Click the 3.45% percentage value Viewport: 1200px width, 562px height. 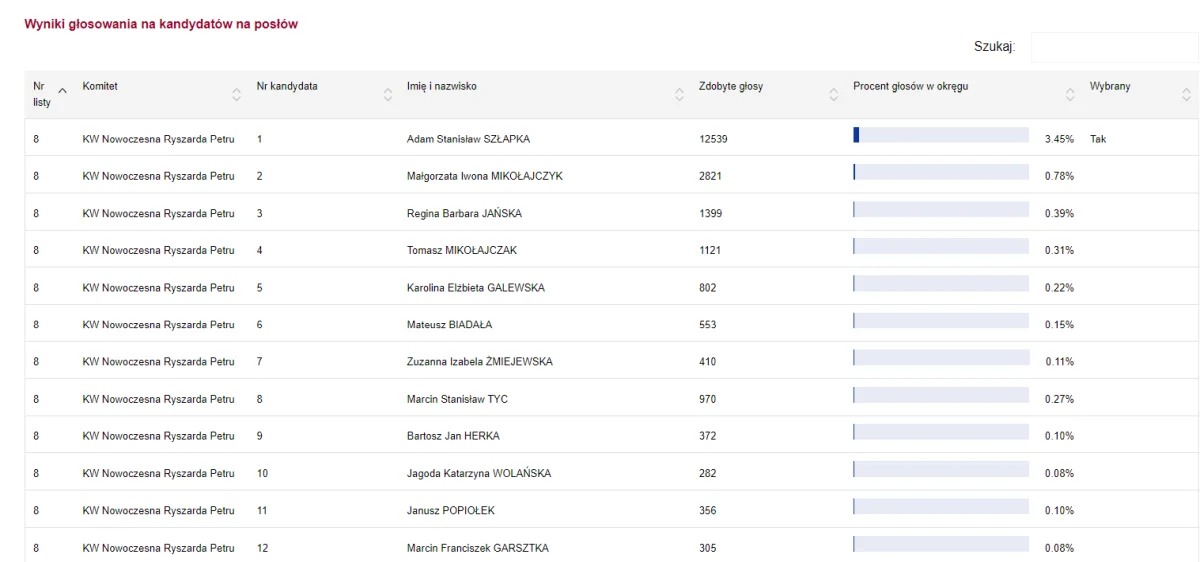point(1059,139)
